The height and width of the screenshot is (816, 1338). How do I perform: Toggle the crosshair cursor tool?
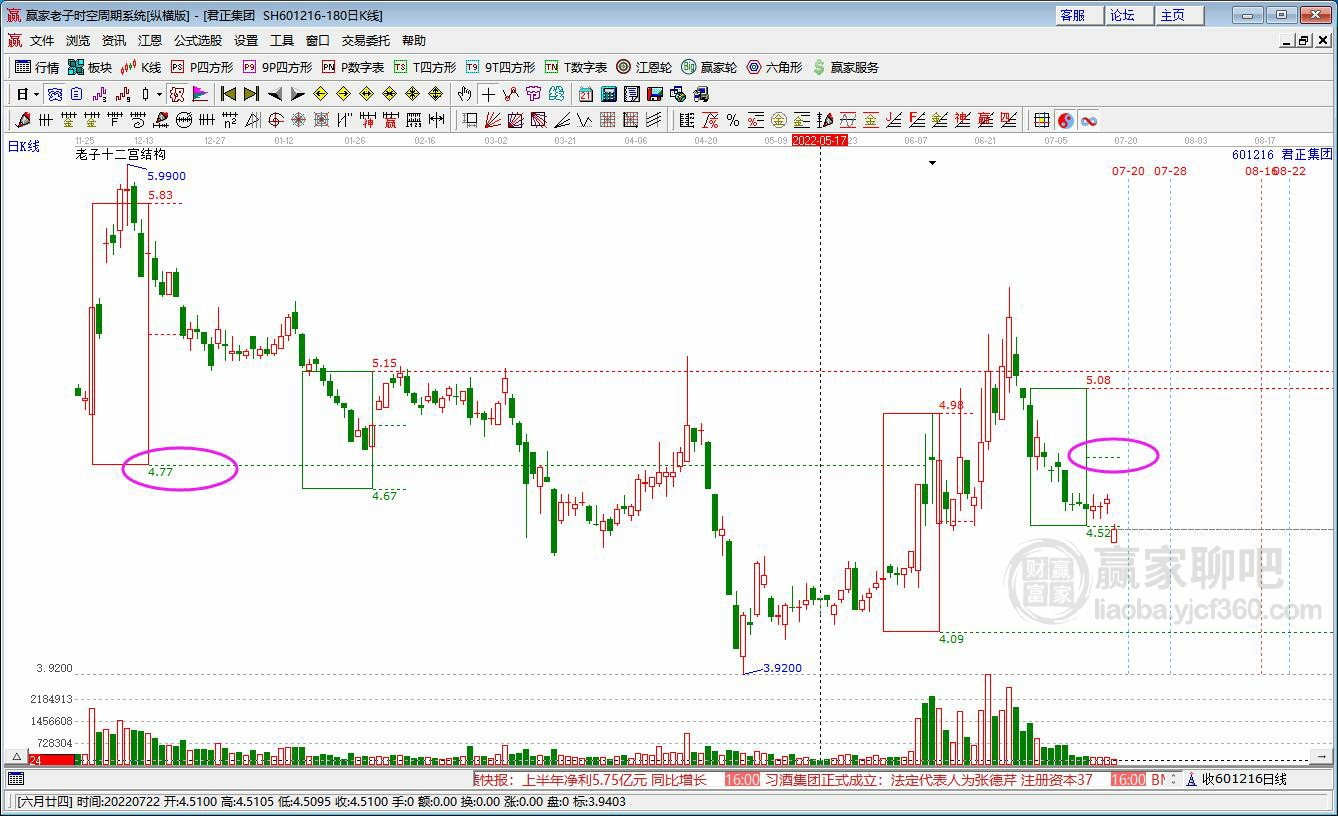point(488,94)
